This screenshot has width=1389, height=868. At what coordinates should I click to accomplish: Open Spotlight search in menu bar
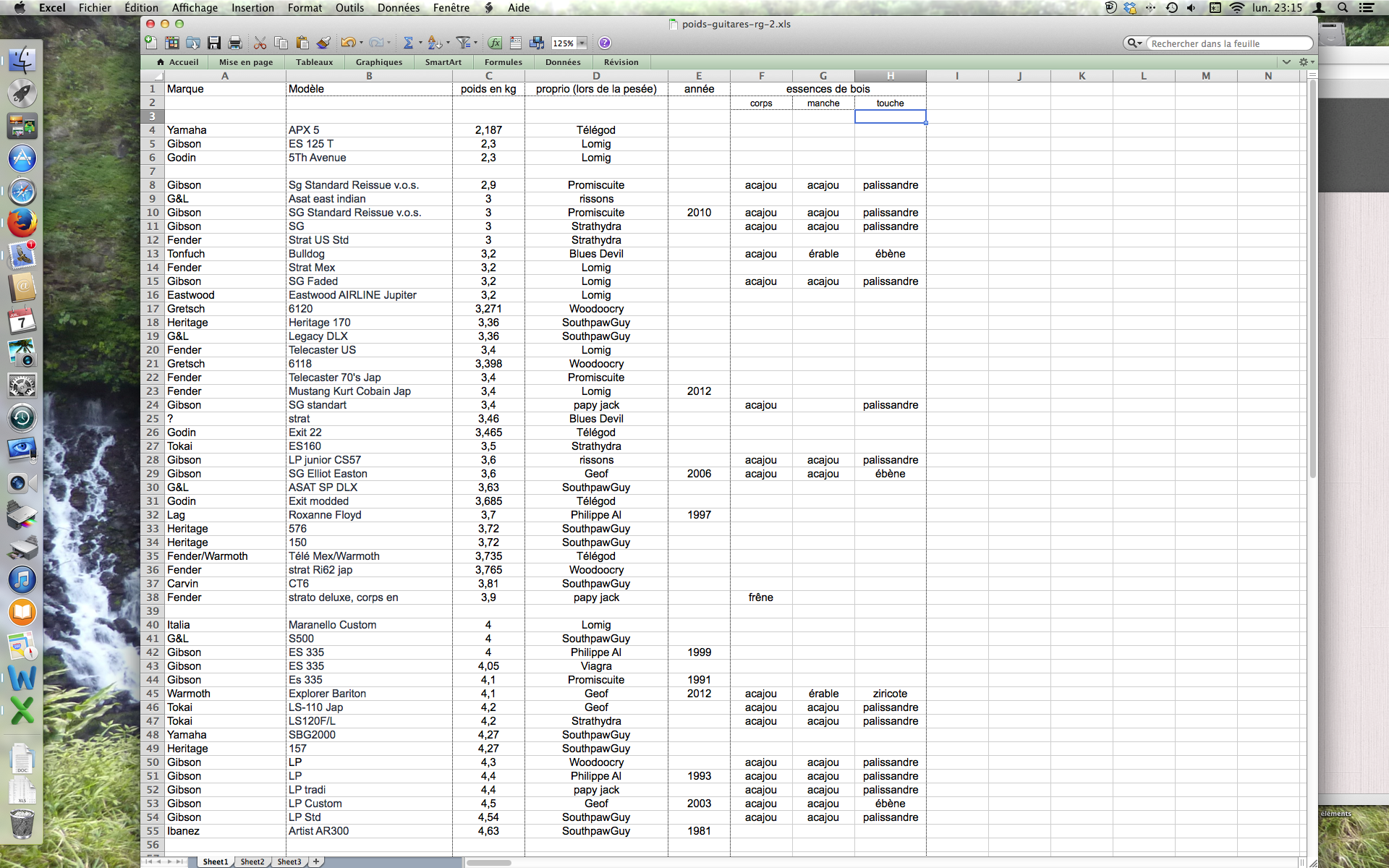1343,8
